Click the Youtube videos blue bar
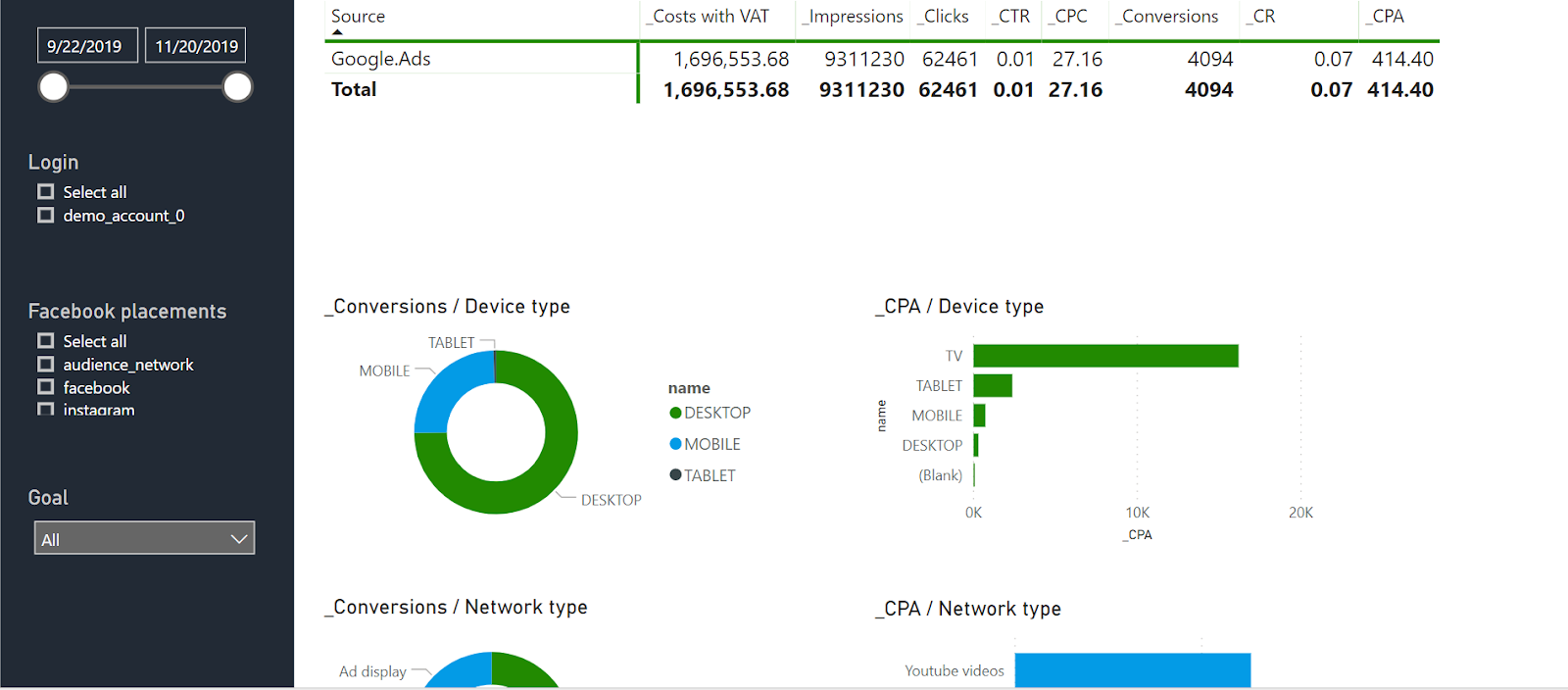 (x=1133, y=670)
